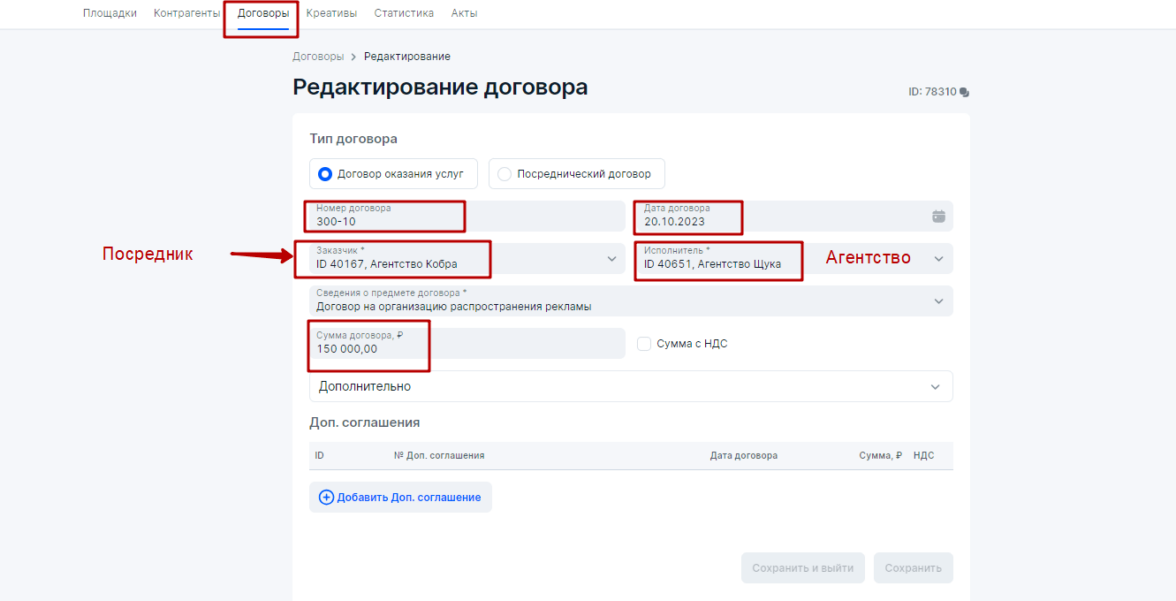Click Добавить Доп. соглашение button
This screenshot has width=1176, height=601.
click(400, 497)
